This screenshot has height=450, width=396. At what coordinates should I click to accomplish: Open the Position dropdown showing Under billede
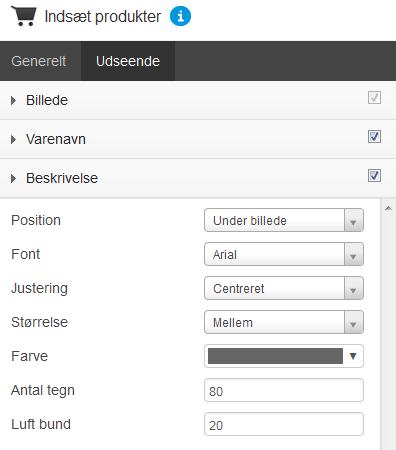pyautogui.click(x=284, y=220)
